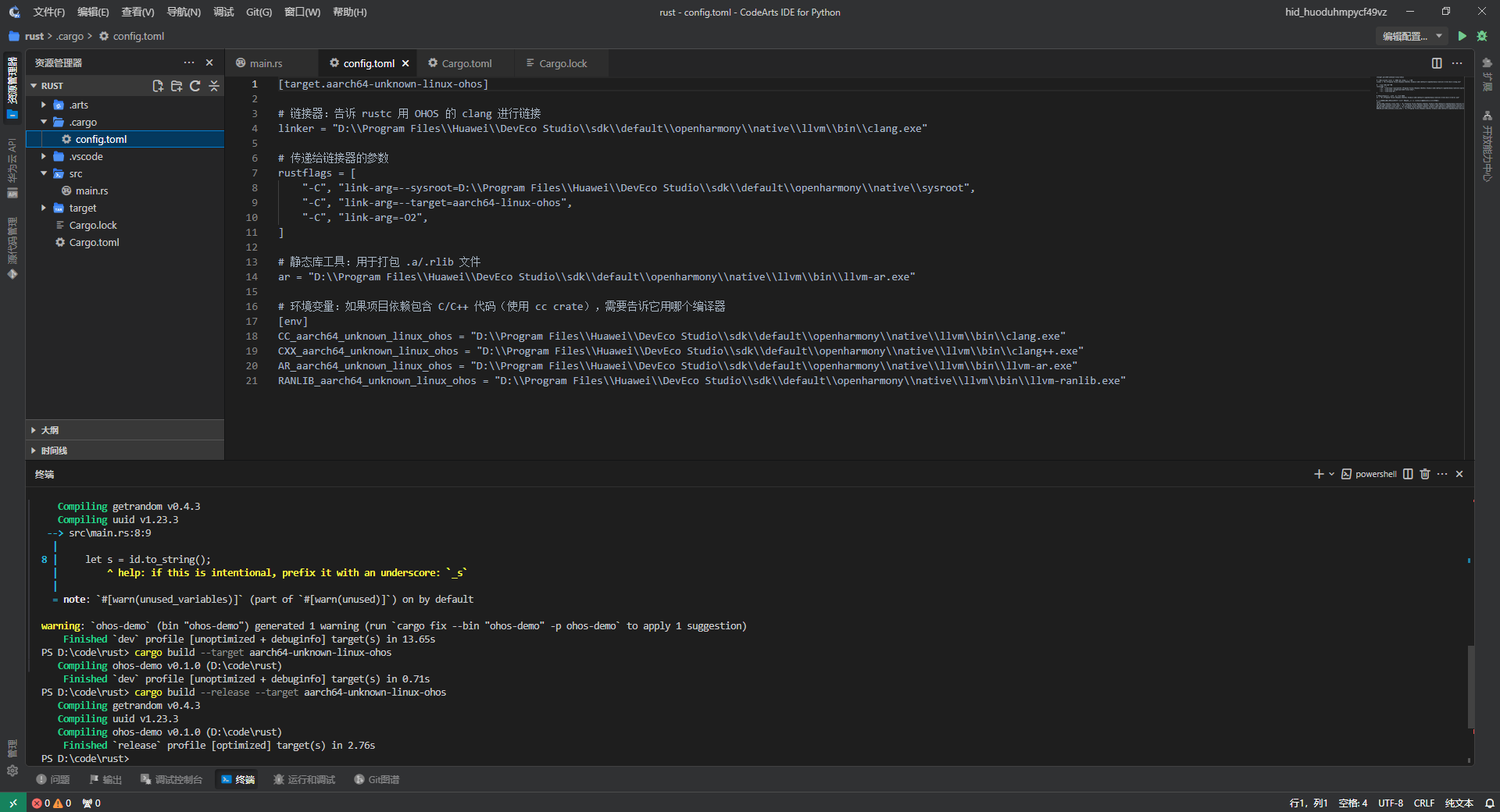Screen dimensions: 1500x812
Task: Switch to the main.rs editor tab
Action: (266, 63)
